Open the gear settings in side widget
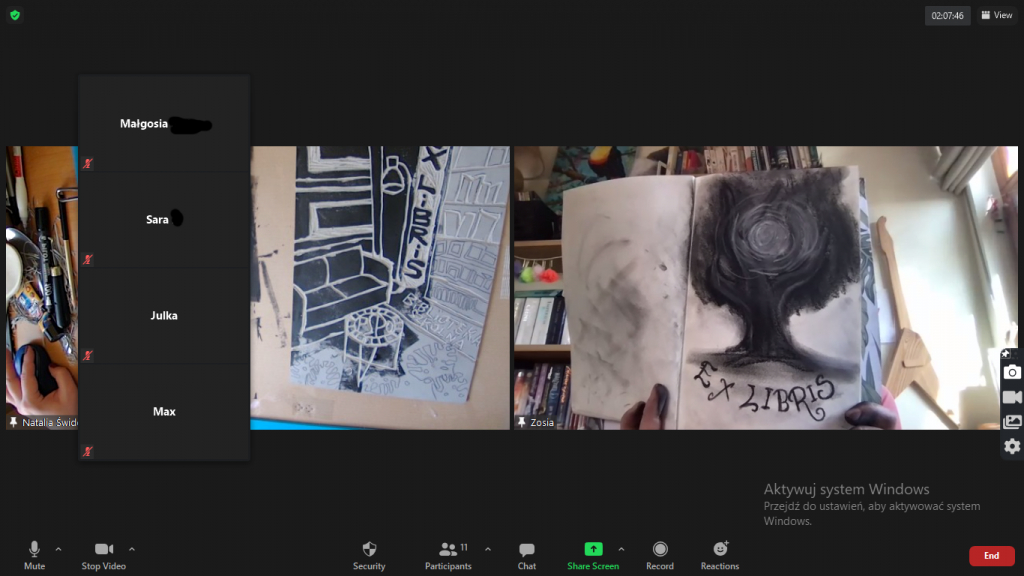Screen dimensions: 1024x576 tap(1012, 446)
